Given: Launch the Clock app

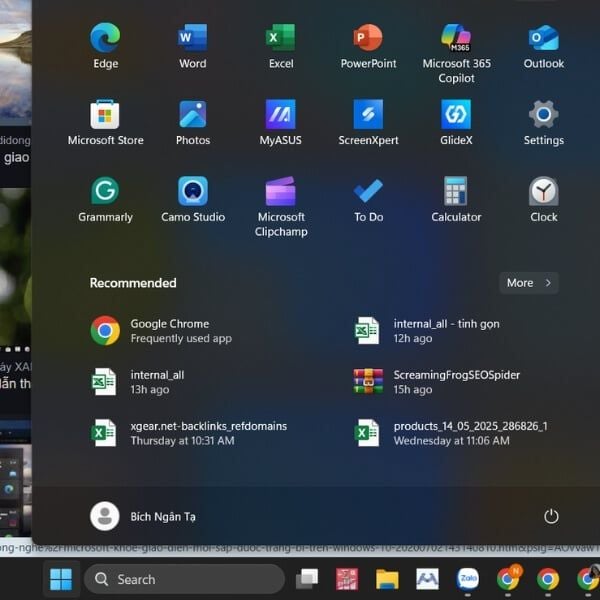Looking at the screenshot, I should click(544, 200).
